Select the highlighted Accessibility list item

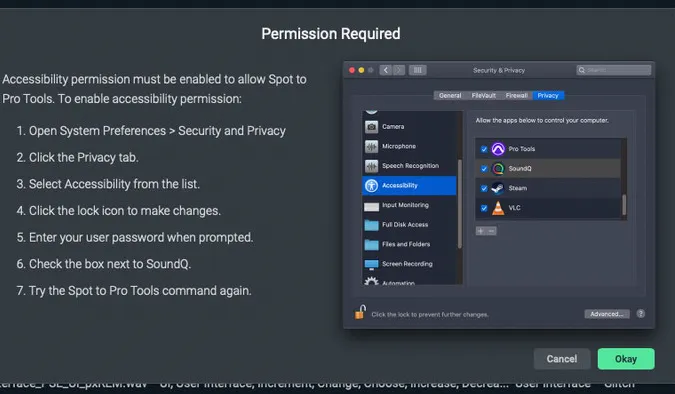point(409,186)
